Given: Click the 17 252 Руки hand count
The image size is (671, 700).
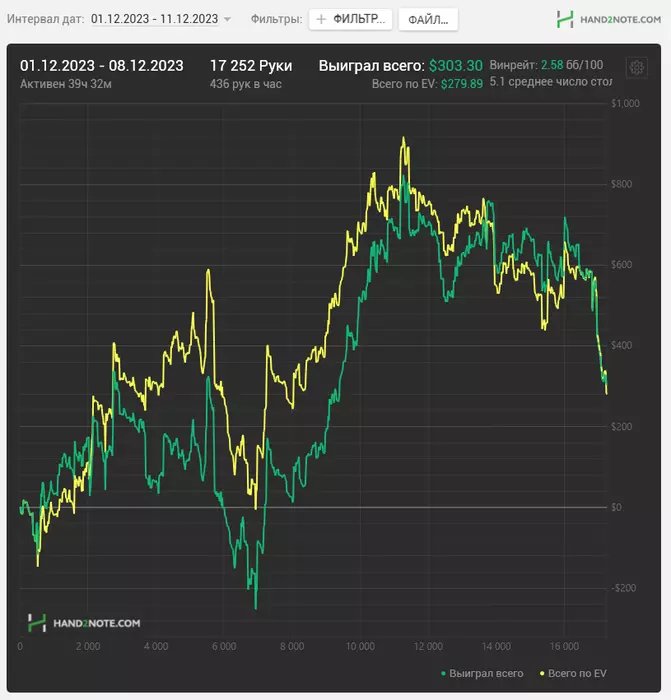Looking at the screenshot, I should tap(251, 66).
